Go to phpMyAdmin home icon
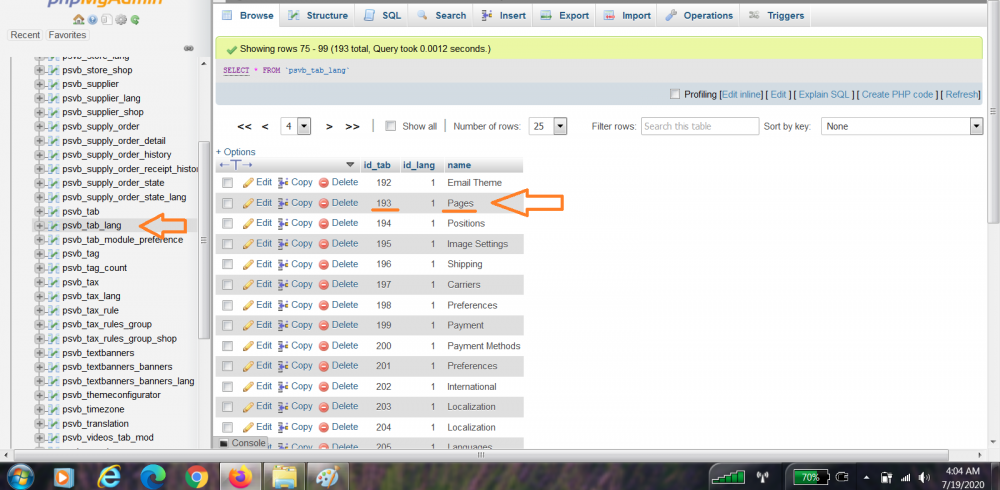The width and height of the screenshot is (1000, 490). coord(78,20)
